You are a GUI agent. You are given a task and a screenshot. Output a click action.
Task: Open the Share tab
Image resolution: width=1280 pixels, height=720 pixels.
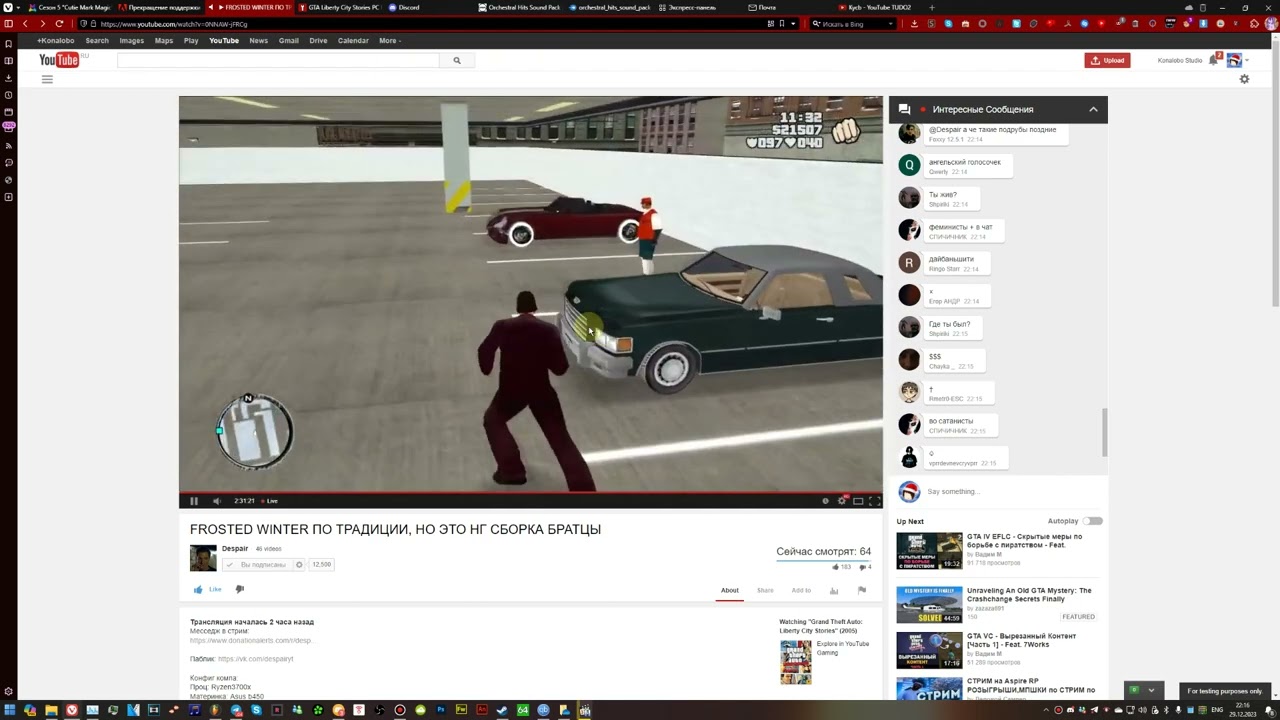[x=765, y=590]
